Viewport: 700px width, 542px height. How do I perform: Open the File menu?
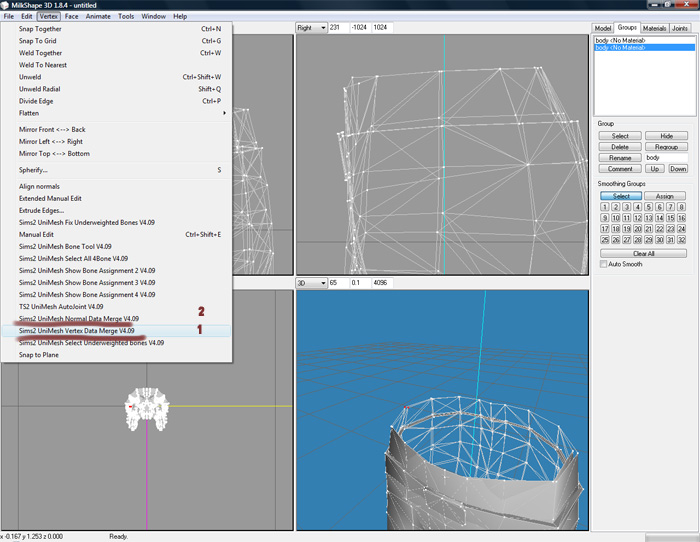(8, 16)
